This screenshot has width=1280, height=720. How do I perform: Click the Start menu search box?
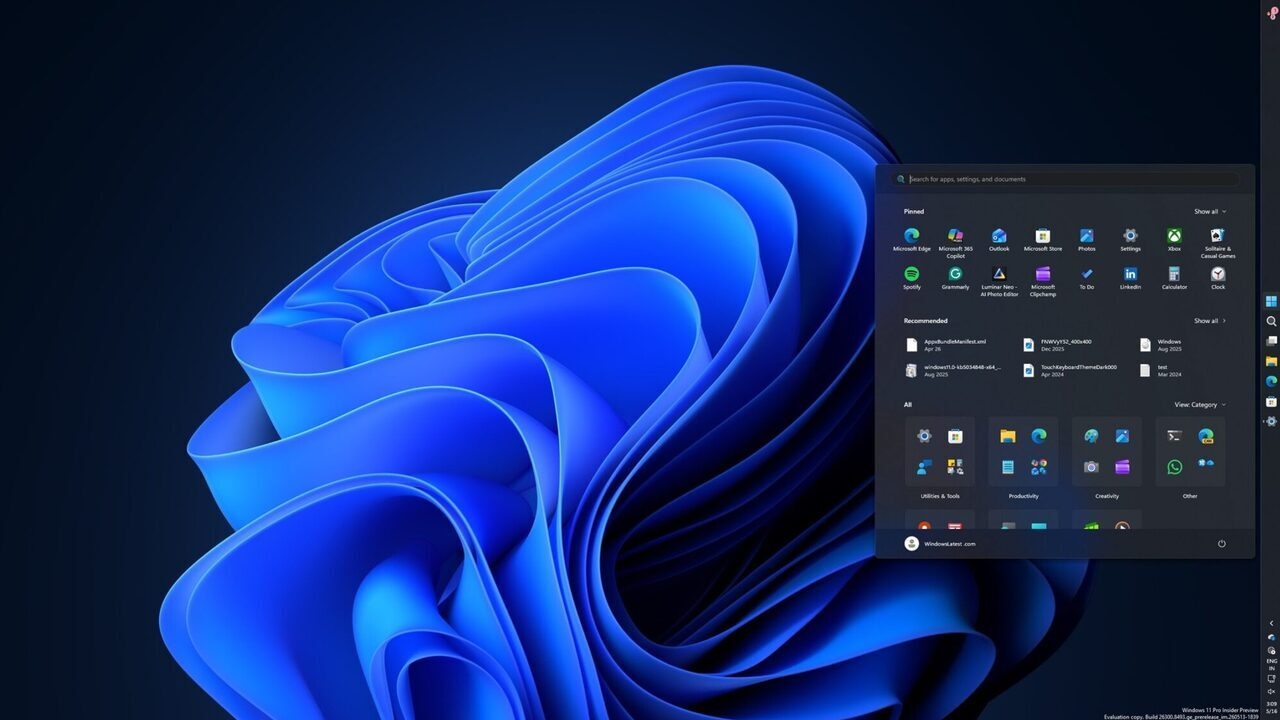[1065, 179]
